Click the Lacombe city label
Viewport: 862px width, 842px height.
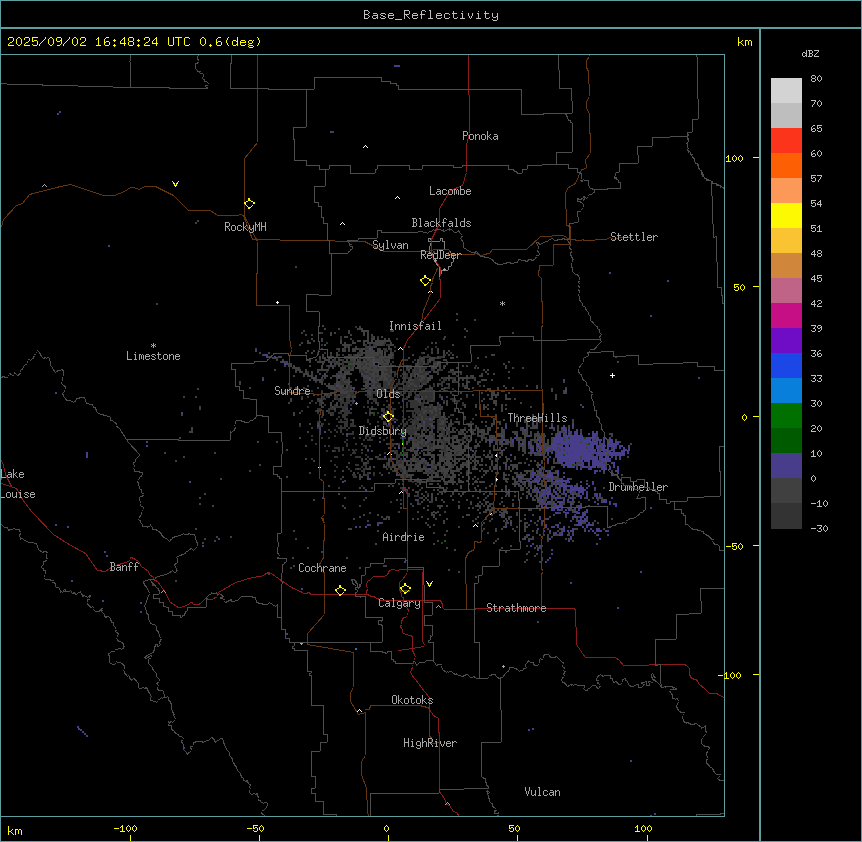click(450, 191)
